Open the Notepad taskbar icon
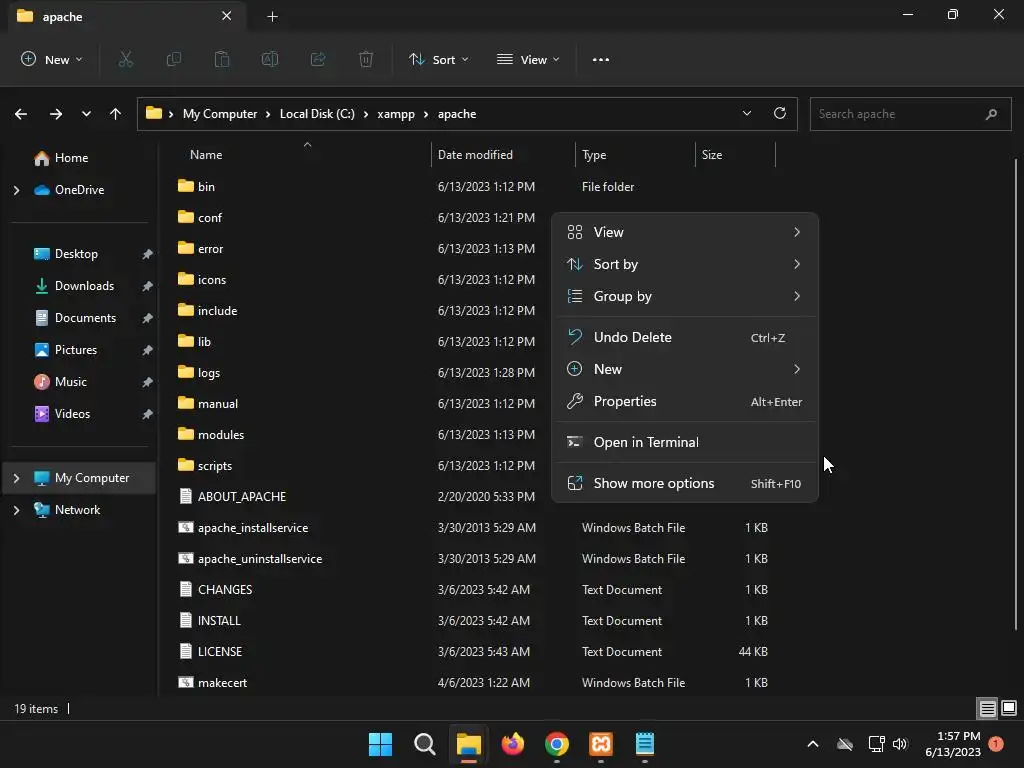The image size is (1024, 768). [x=645, y=744]
